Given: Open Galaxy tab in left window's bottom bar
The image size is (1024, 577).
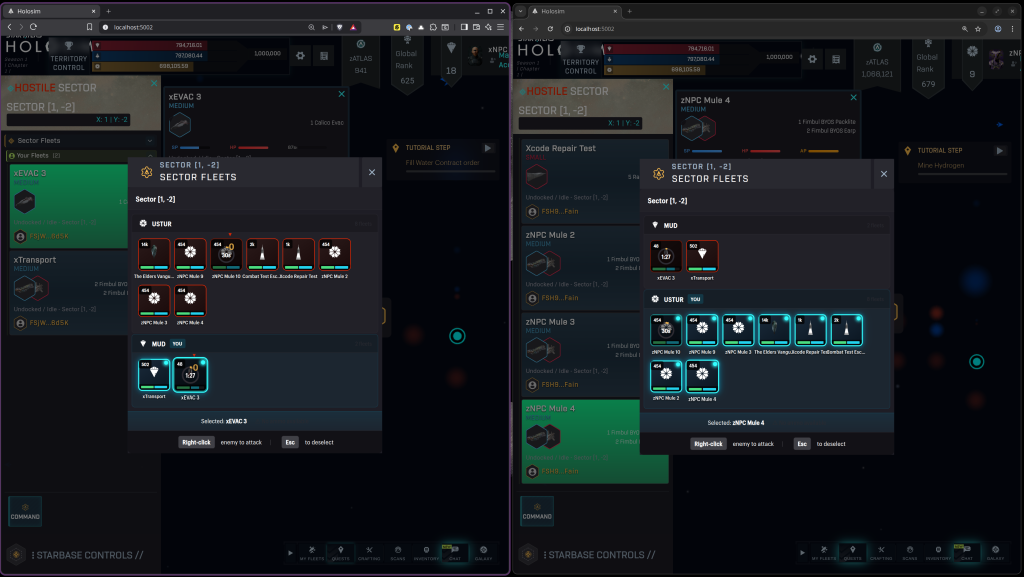Looking at the screenshot, I should pyautogui.click(x=484, y=553).
